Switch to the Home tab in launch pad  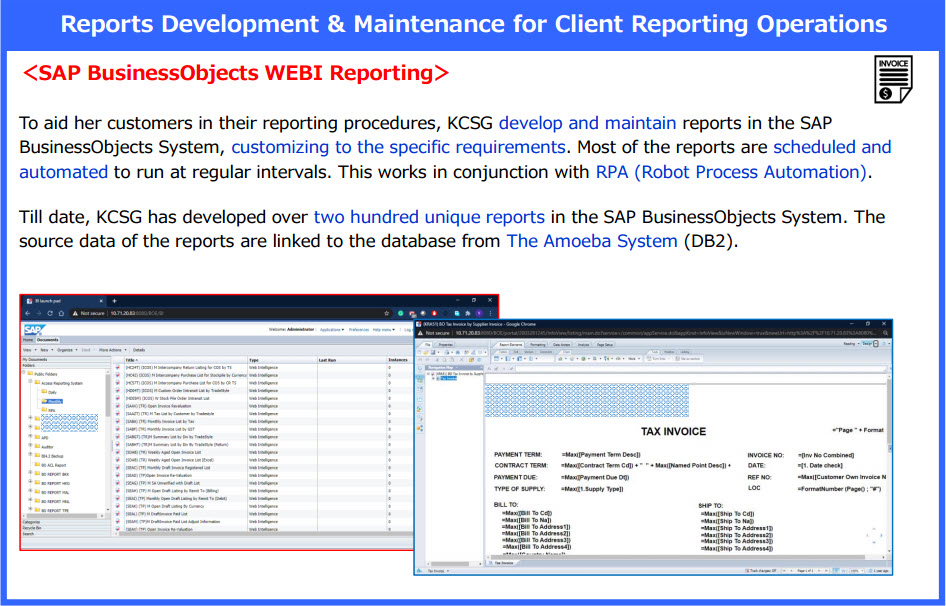pos(28,340)
